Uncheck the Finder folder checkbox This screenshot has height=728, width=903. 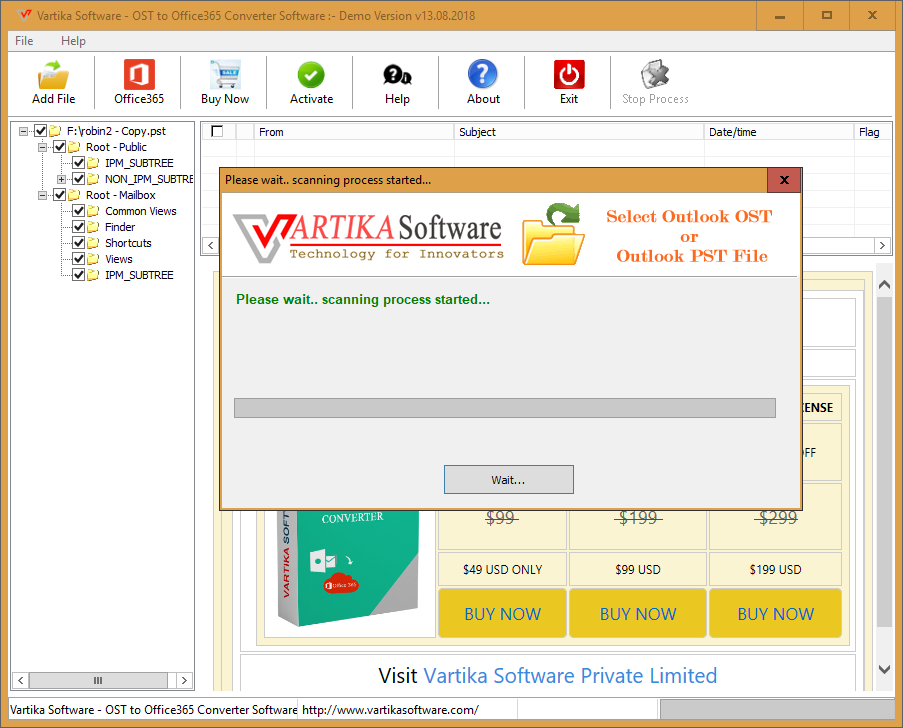coord(78,227)
